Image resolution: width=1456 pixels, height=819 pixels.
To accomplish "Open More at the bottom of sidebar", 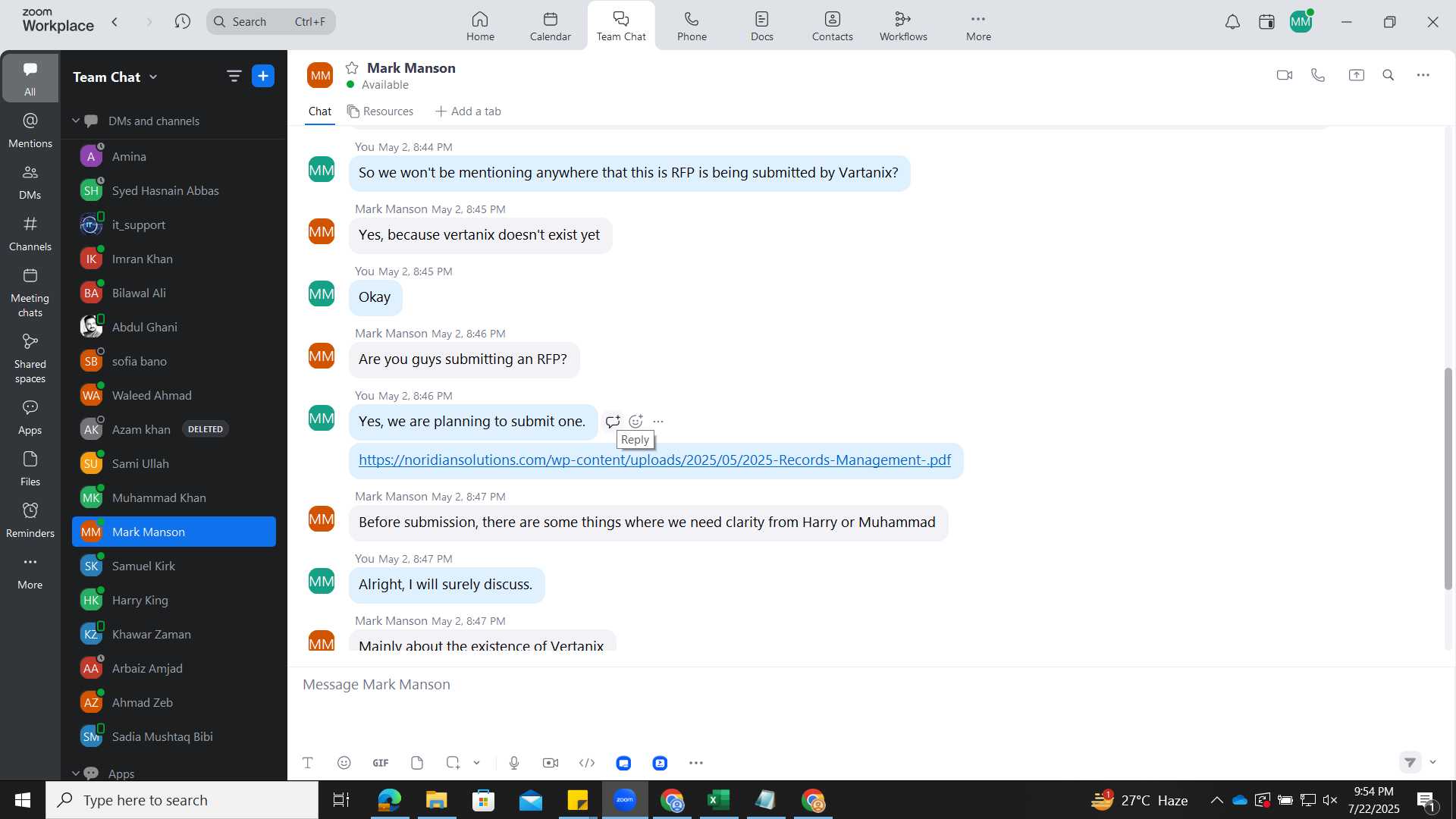I will pos(30,572).
